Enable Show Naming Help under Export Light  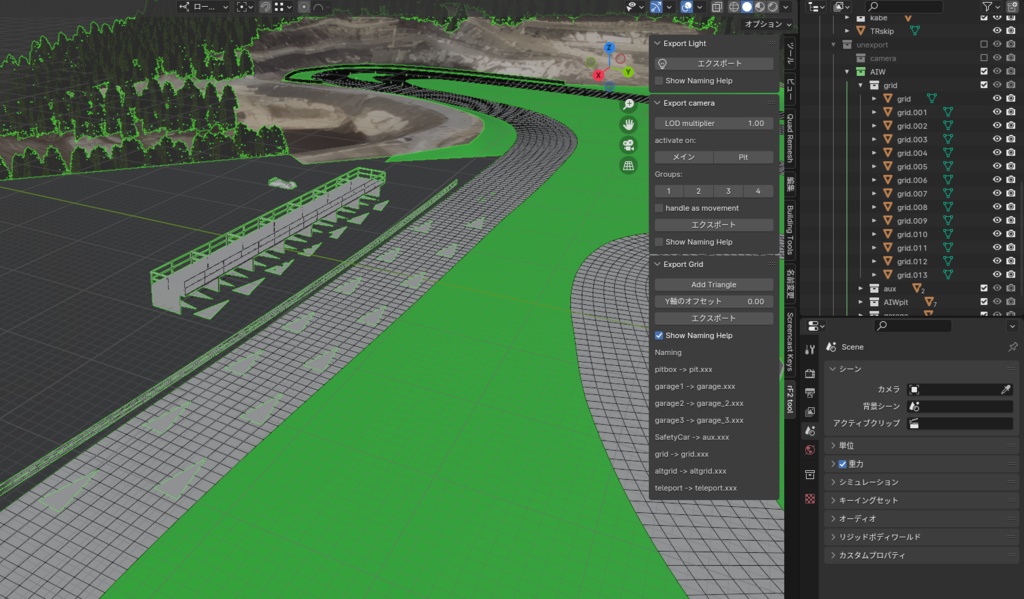(659, 80)
